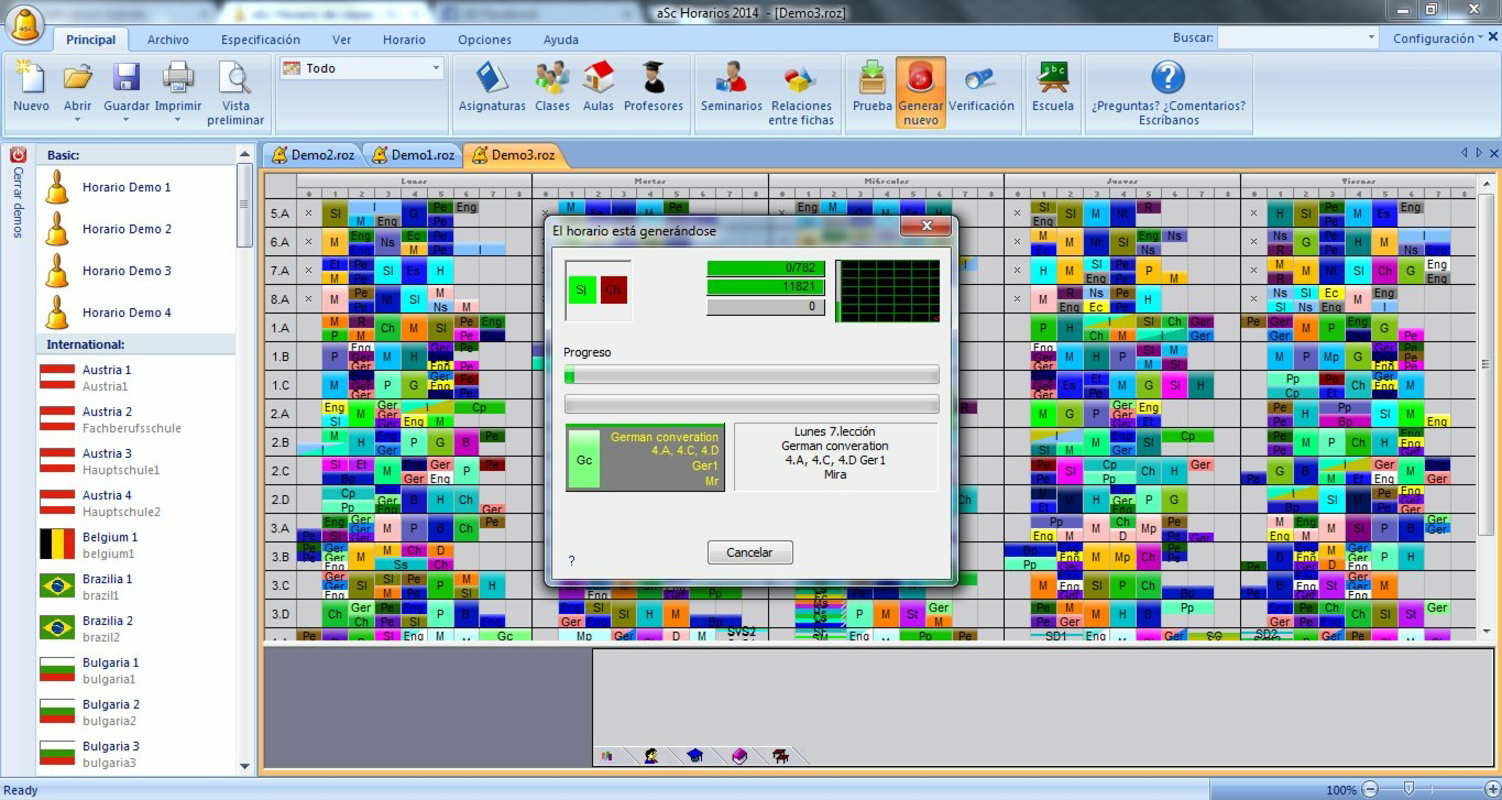
Task: Click the Prueba test icon
Action: [872, 78]
